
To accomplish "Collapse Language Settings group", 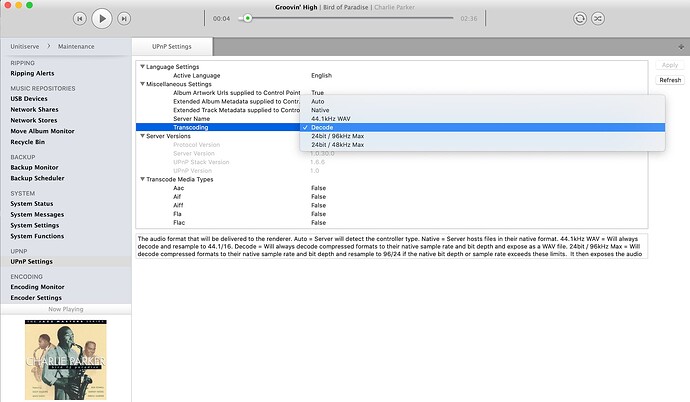I will point(142,66).
